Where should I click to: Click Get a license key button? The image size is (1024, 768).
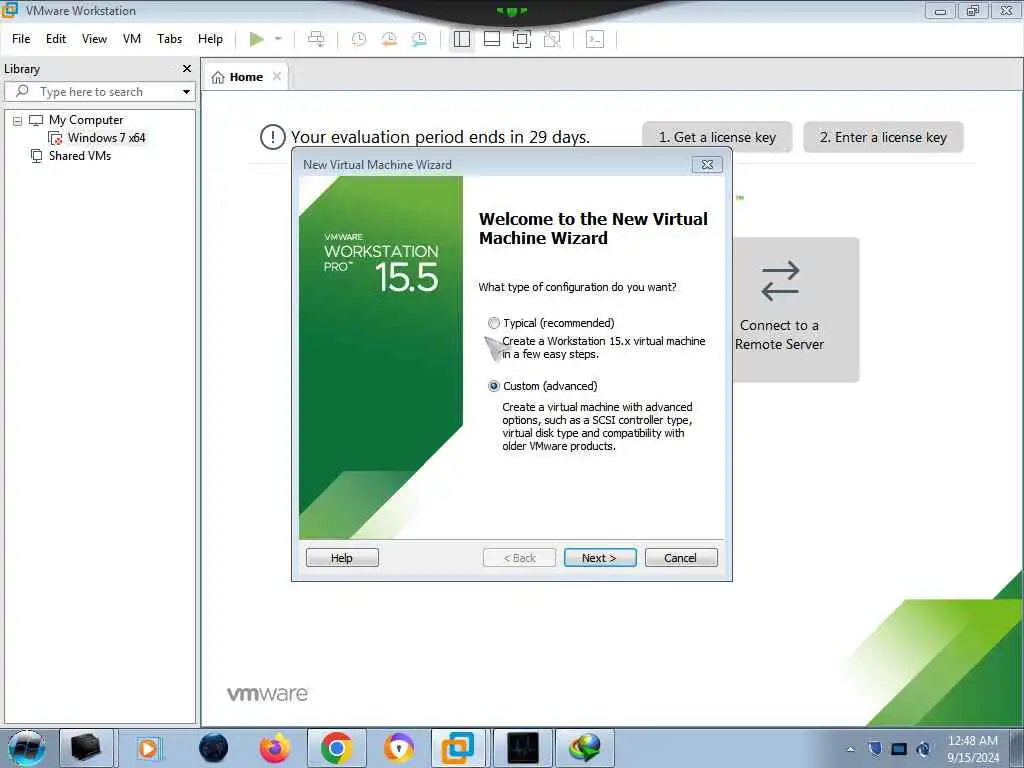pos(717,137)
